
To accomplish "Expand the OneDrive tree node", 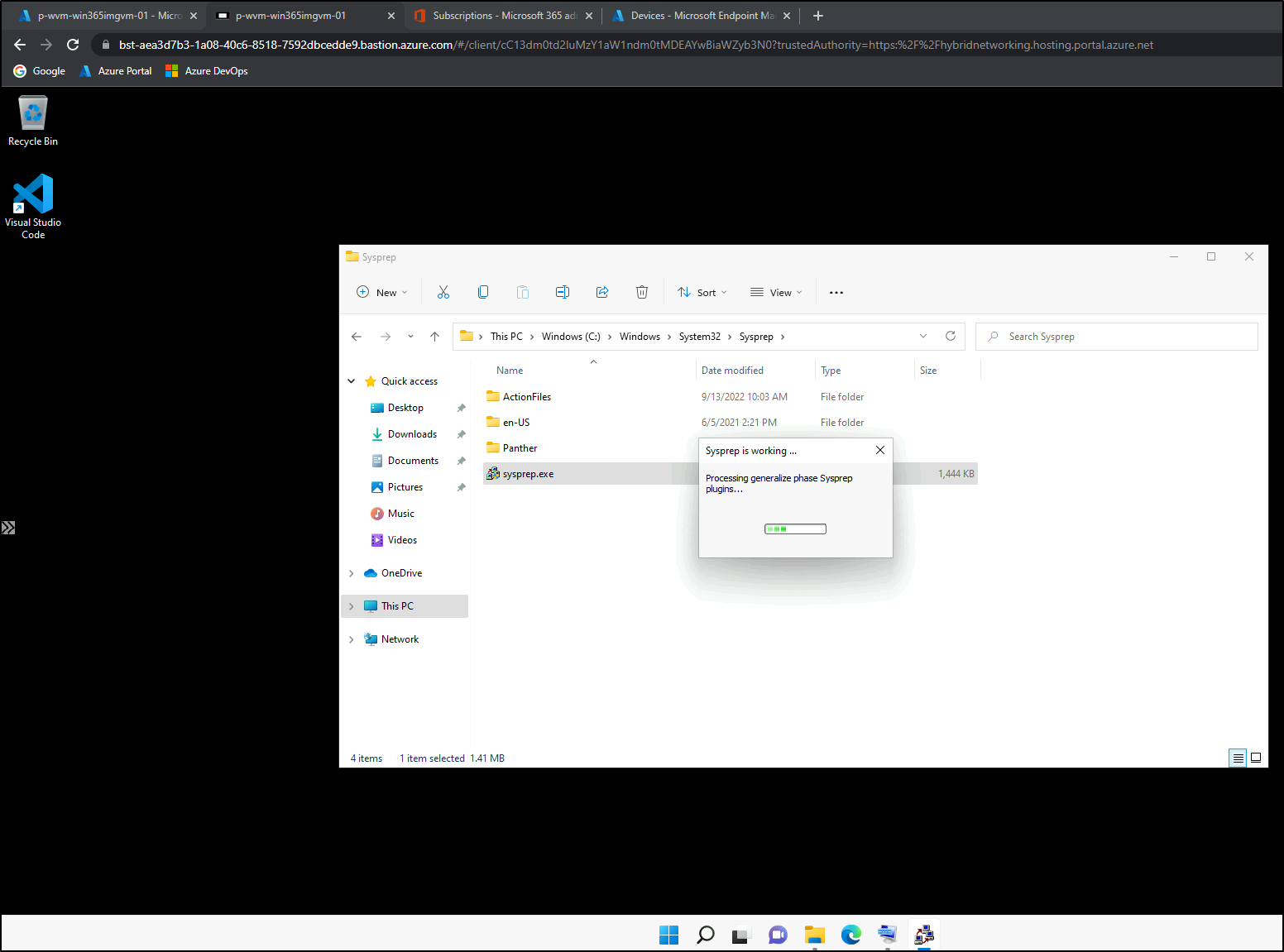I will (x=352, y=573).
